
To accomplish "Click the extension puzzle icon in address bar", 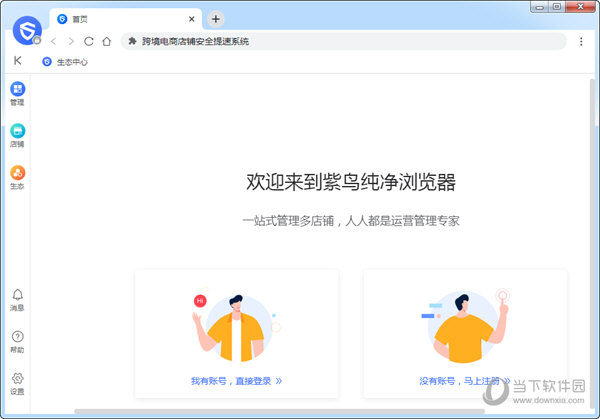I will [x=132, y=41].
